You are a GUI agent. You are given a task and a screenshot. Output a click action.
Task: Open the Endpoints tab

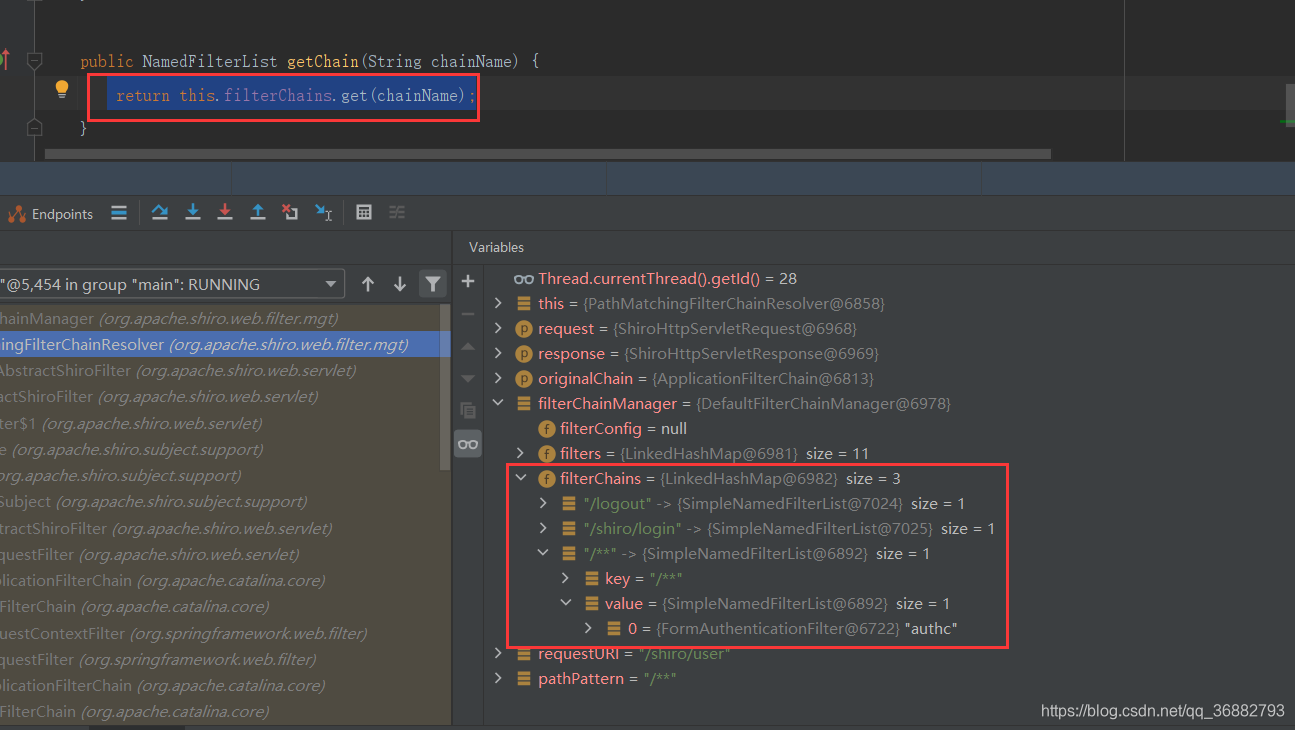coord(50,214)
